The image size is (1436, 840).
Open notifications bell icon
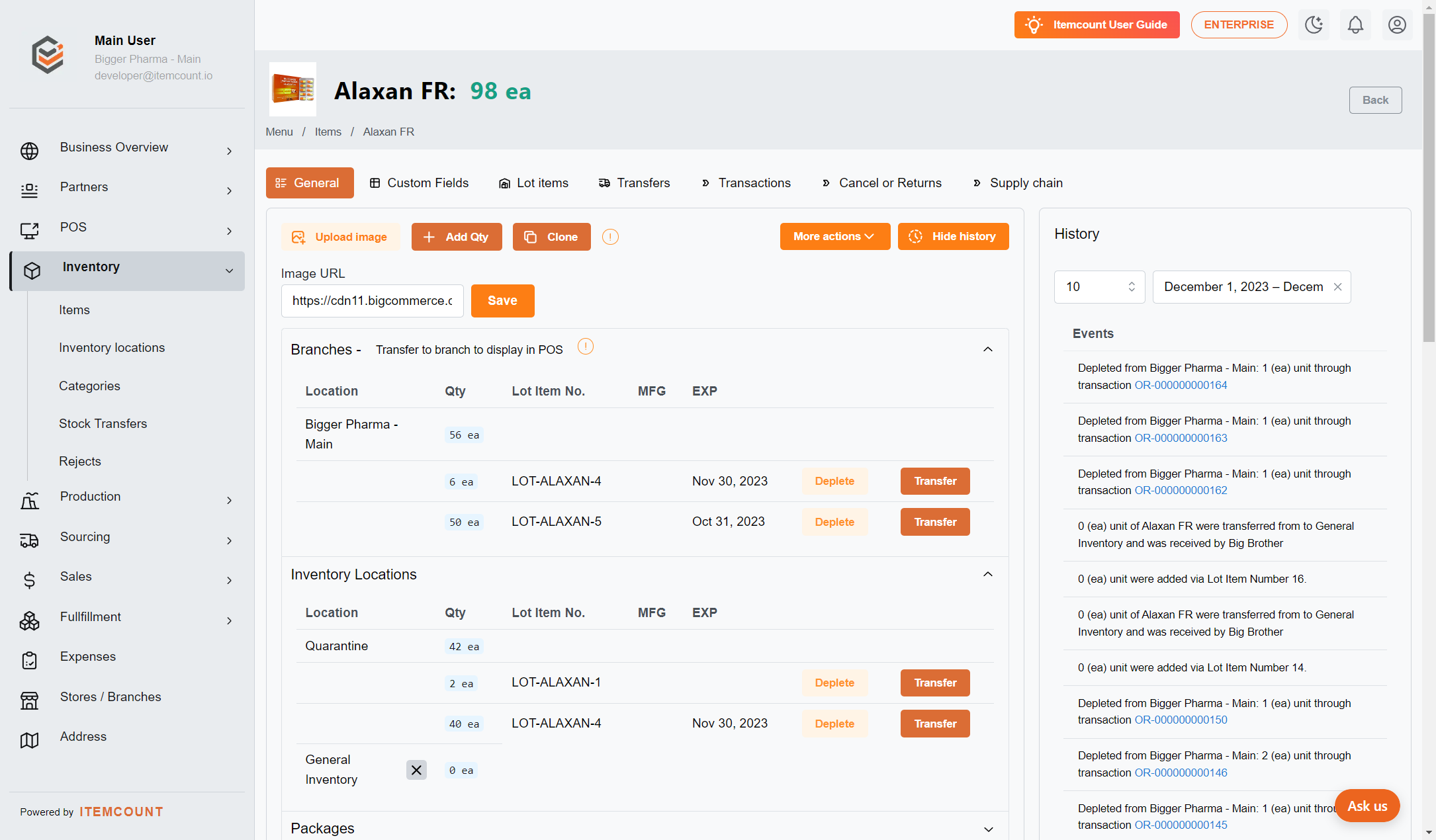1355,25
